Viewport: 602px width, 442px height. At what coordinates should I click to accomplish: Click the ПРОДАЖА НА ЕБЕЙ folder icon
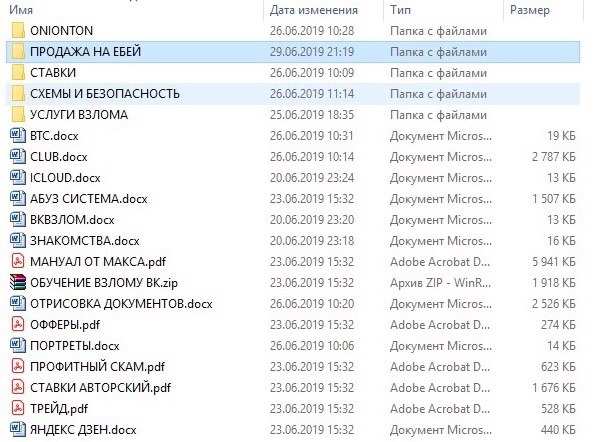(18, 51)
